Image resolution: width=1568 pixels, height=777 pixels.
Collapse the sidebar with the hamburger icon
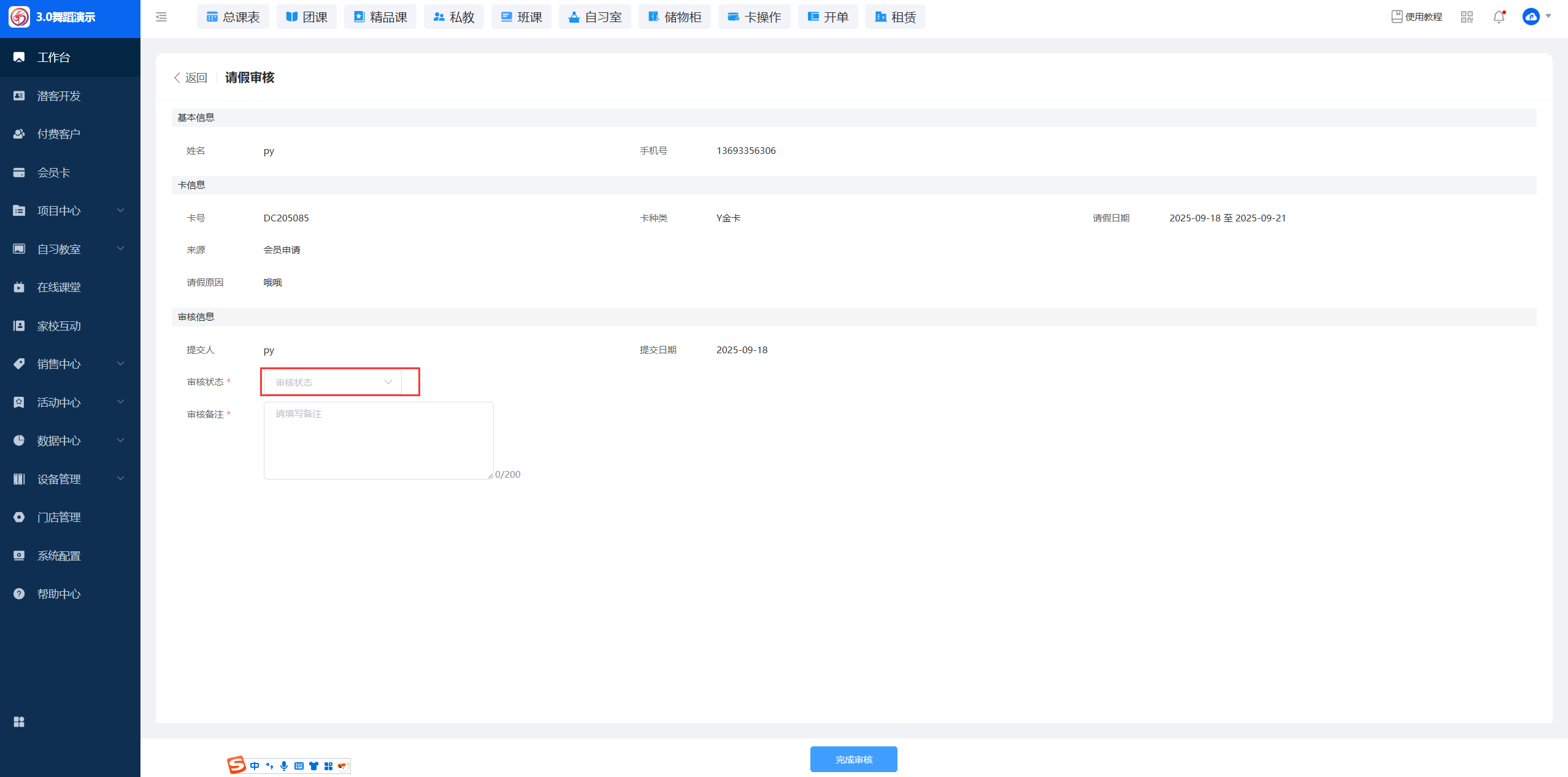coord(161,17)
